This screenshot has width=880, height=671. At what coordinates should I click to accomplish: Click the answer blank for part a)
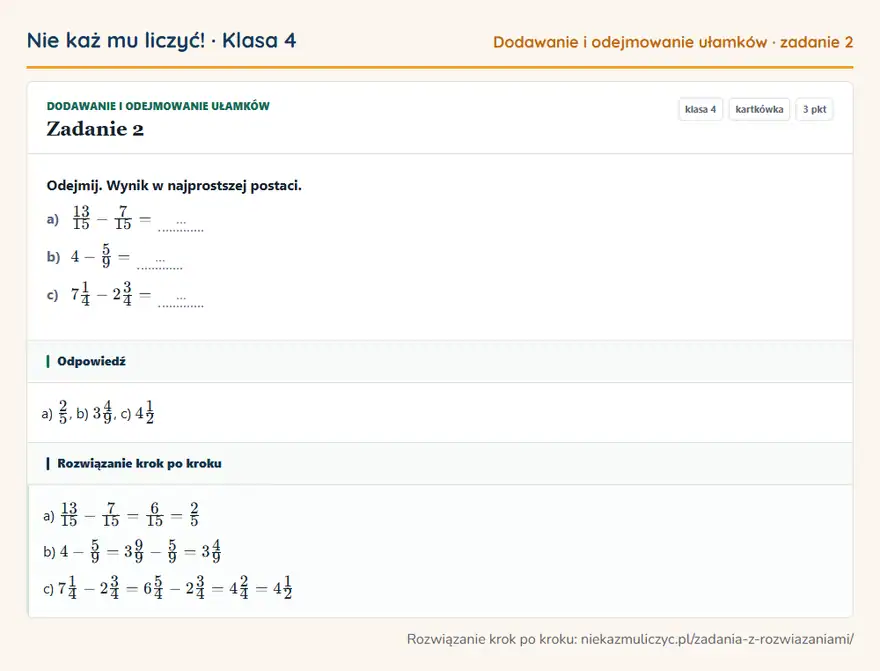[181, 226]
